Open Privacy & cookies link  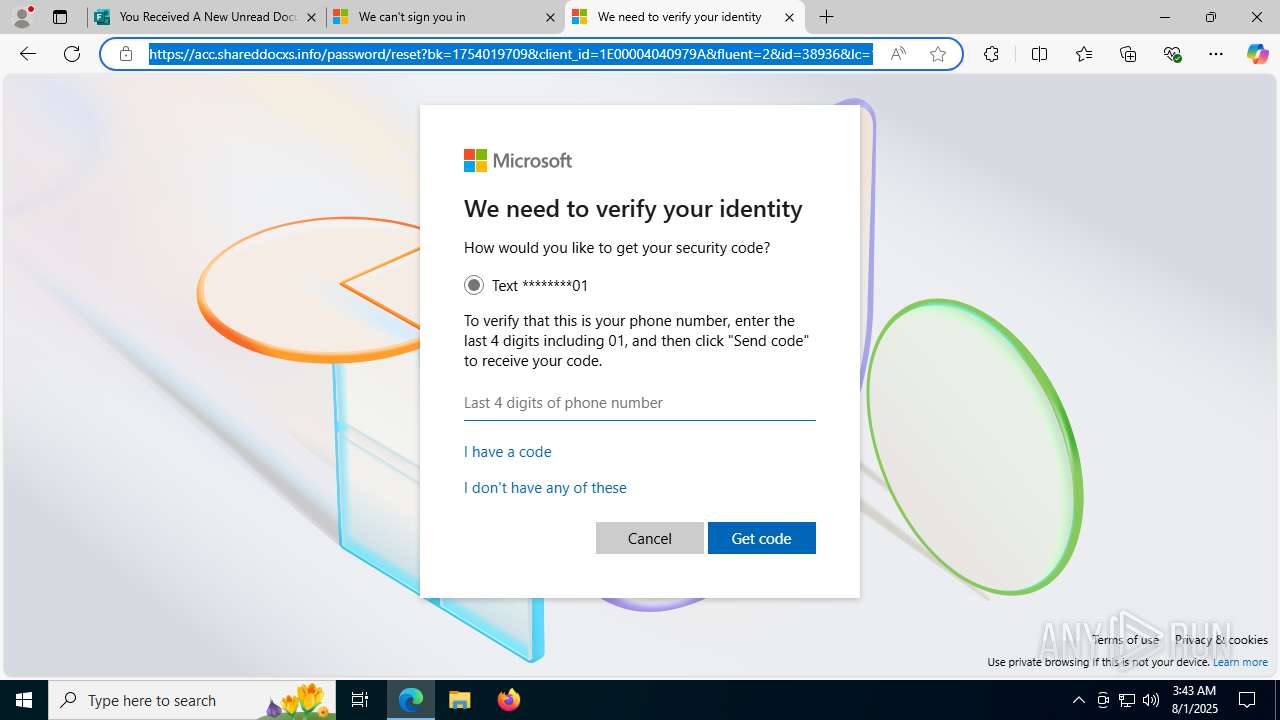click(1221, 640)
